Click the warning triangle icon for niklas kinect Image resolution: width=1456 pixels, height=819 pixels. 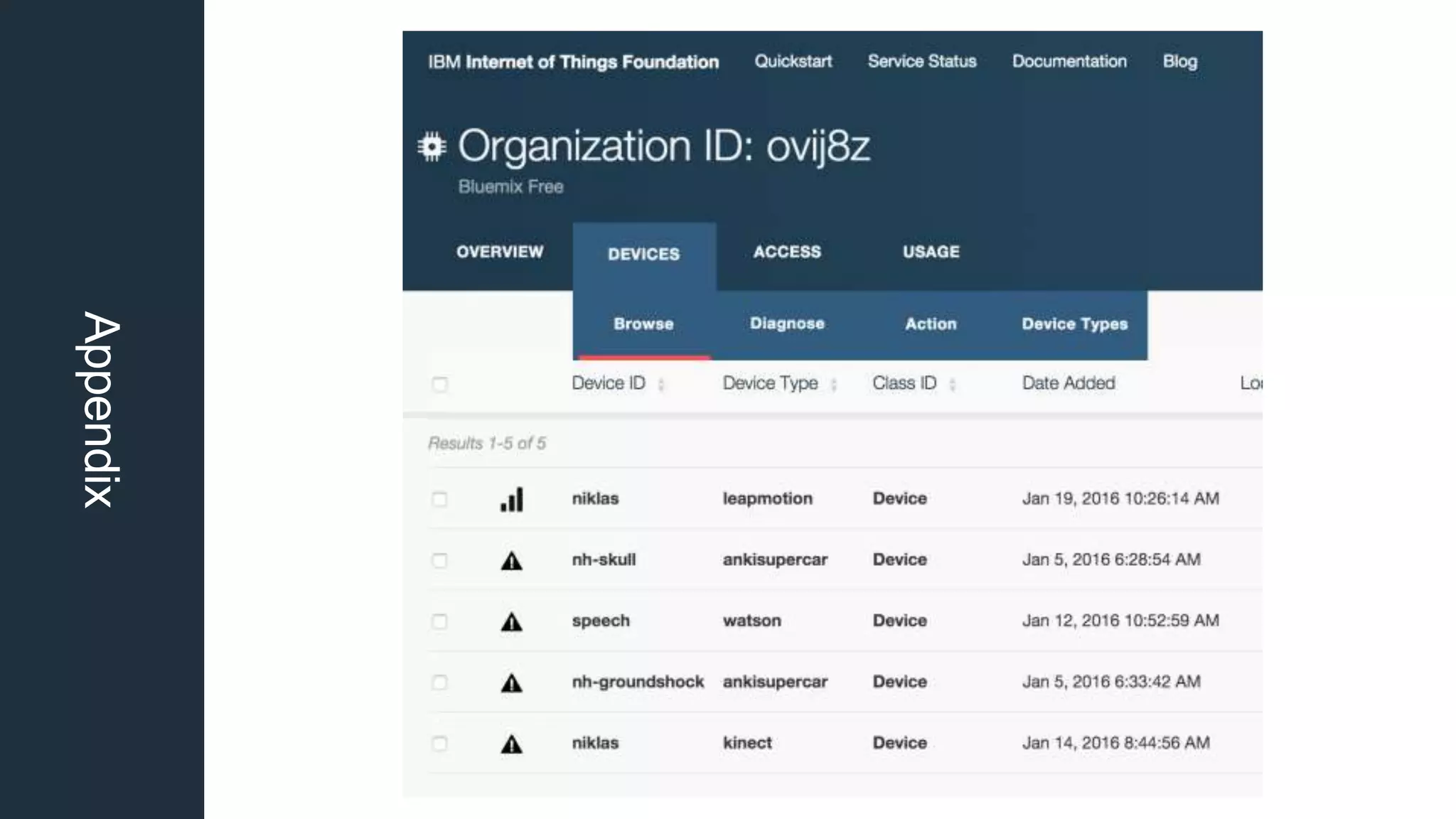(x=511, y=744)
